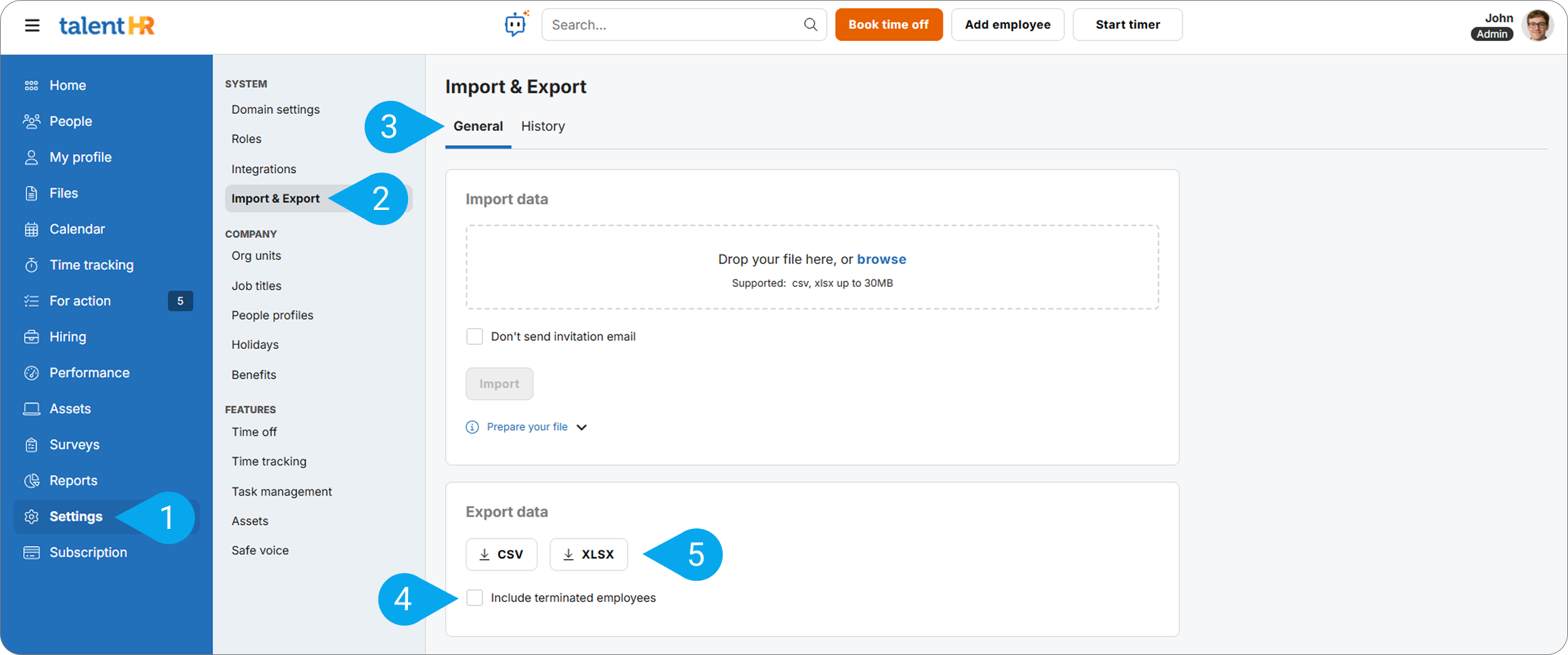Click the search magnifier icon
This screenshot has height=655, width=1568.
[810, 25]
